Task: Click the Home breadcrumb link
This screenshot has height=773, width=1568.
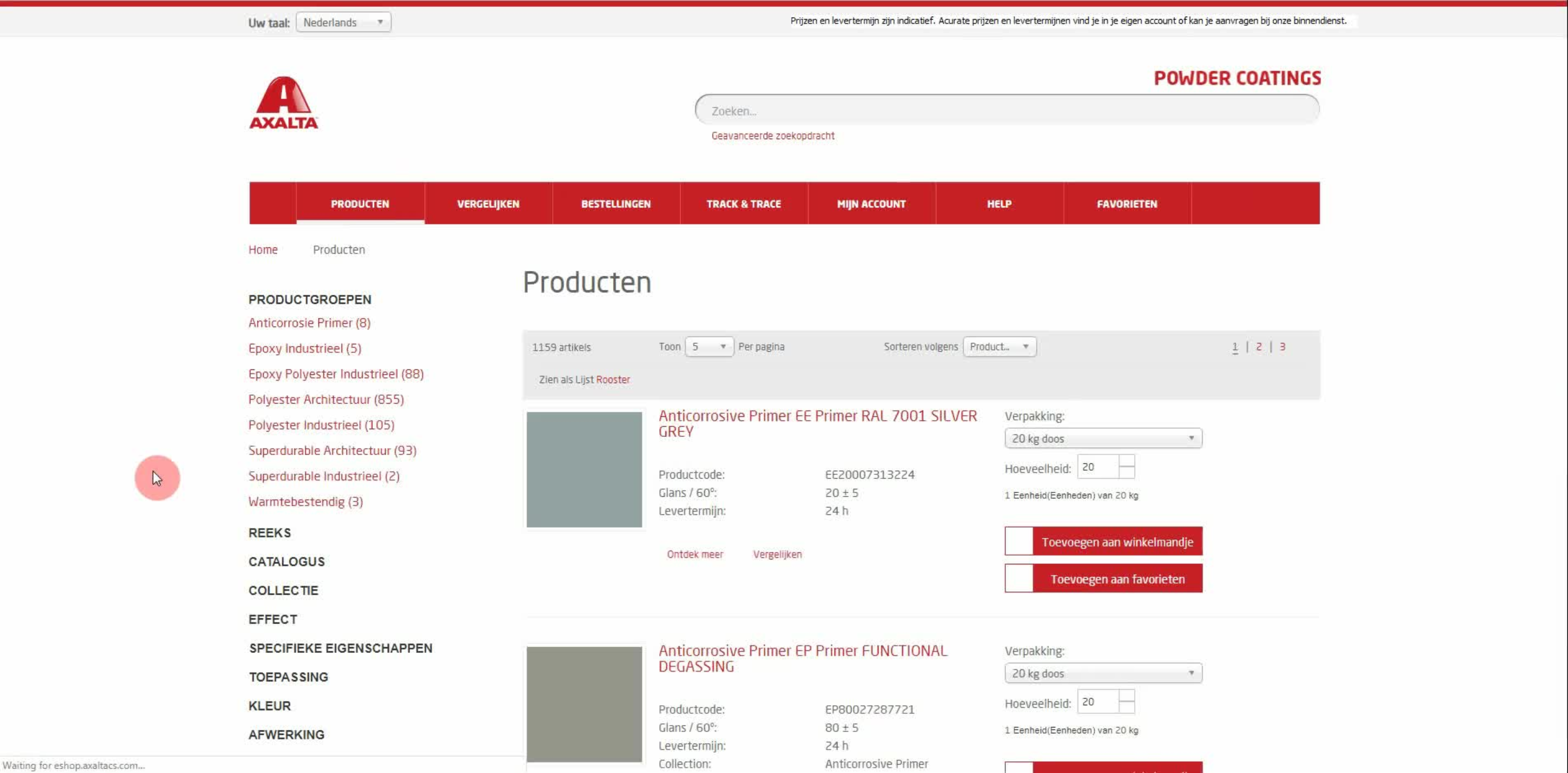Action: 263,249
